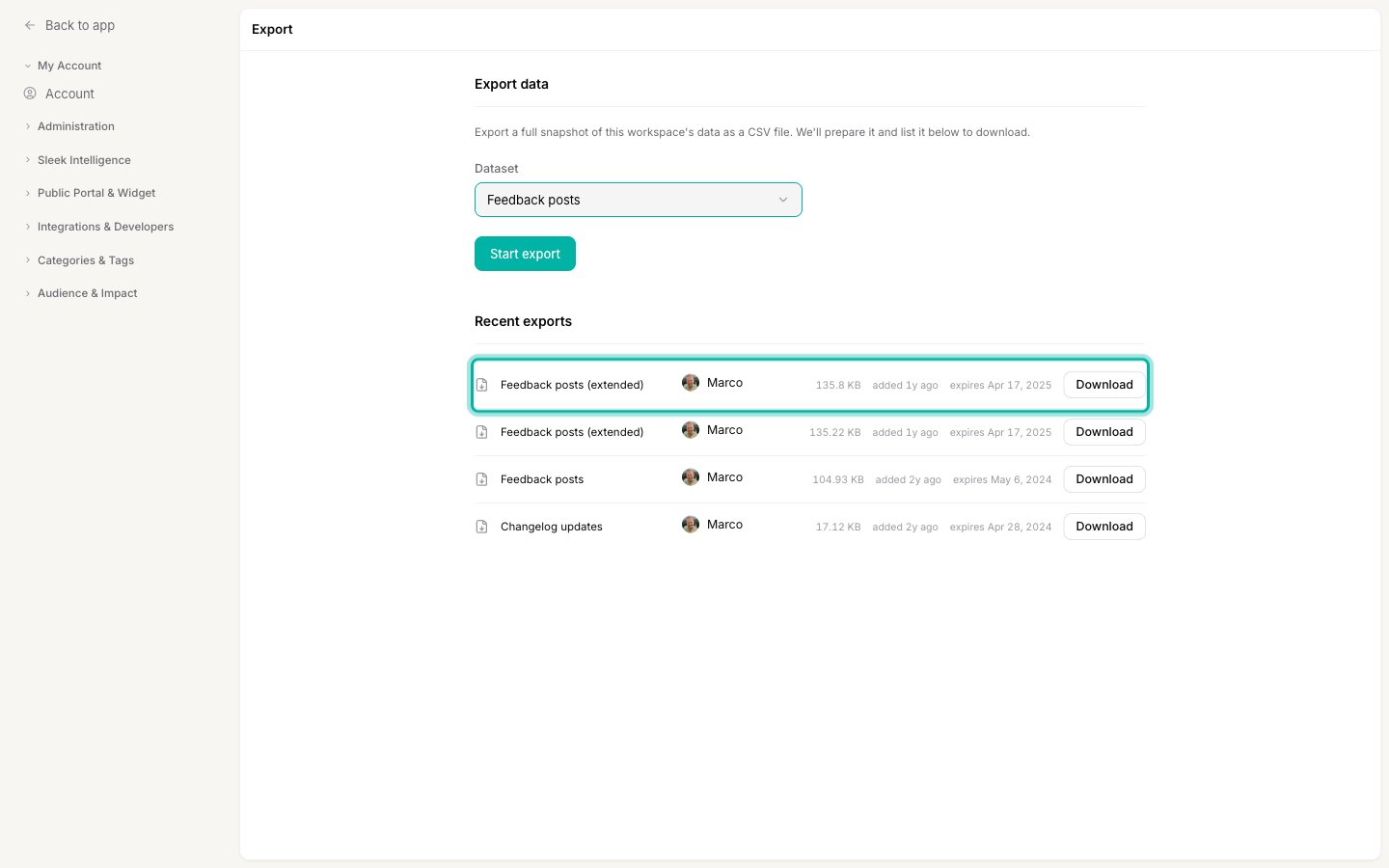Download the 104.93 KB Feedback posts export
1389x868 pixels.
[x=1104, y=479]
